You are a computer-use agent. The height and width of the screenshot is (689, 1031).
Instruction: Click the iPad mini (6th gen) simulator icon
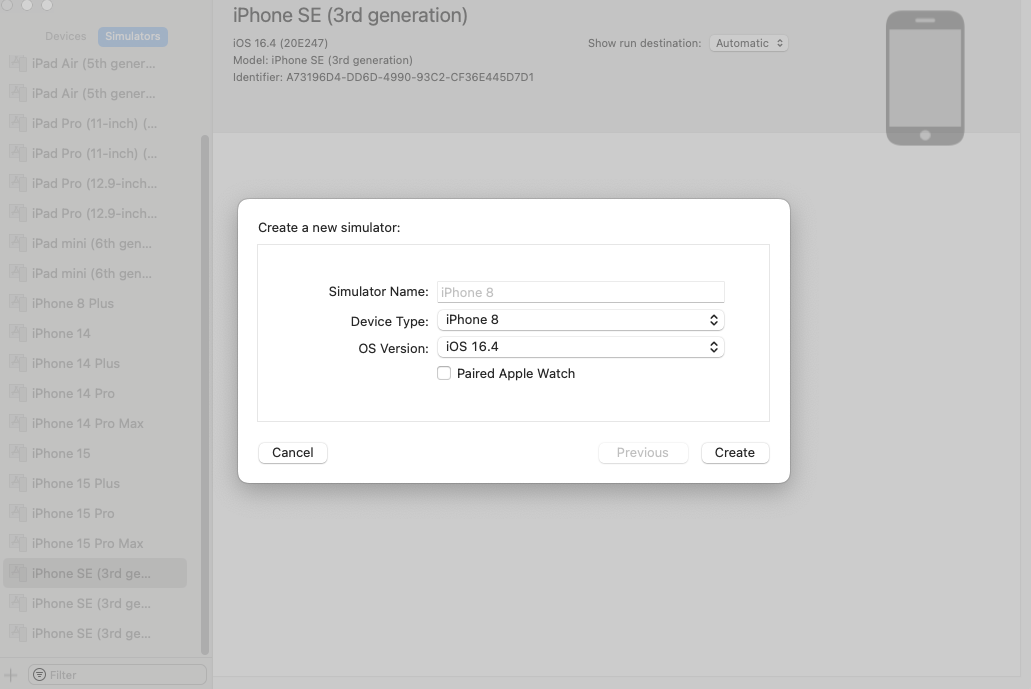click(17, 243)
